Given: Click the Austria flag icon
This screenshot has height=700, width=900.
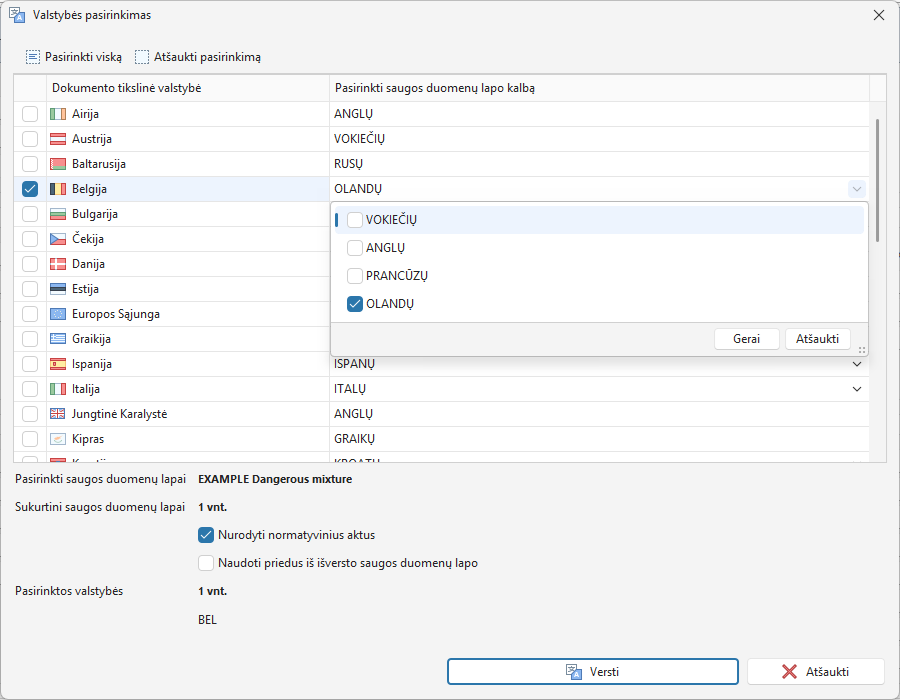Looking at the screenshot, I should pyautogui.click(x=58, y=139).
